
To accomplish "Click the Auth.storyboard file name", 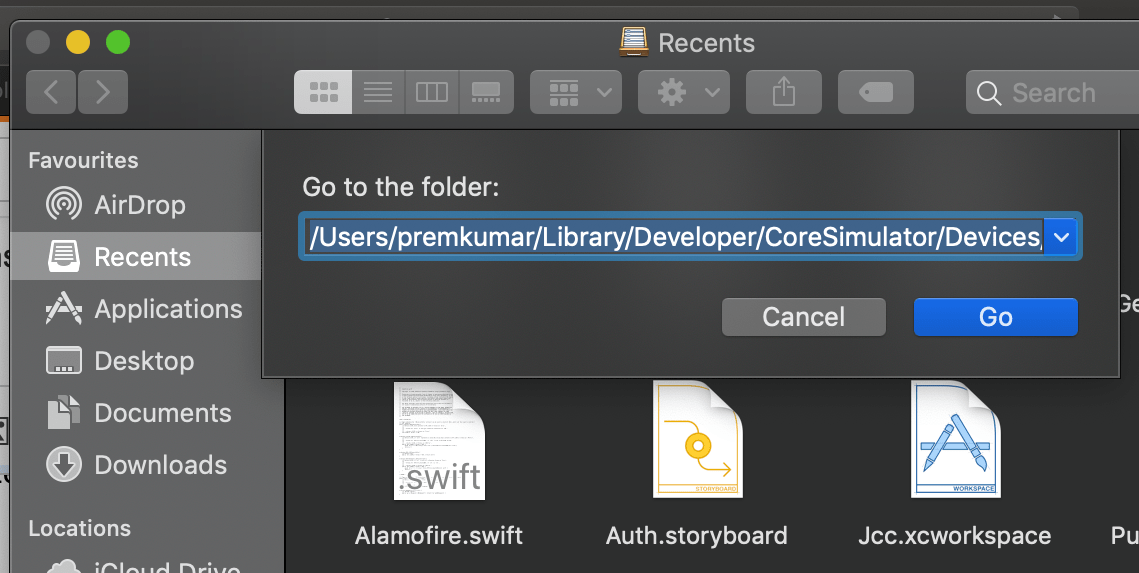I will [x=697, y=536].
